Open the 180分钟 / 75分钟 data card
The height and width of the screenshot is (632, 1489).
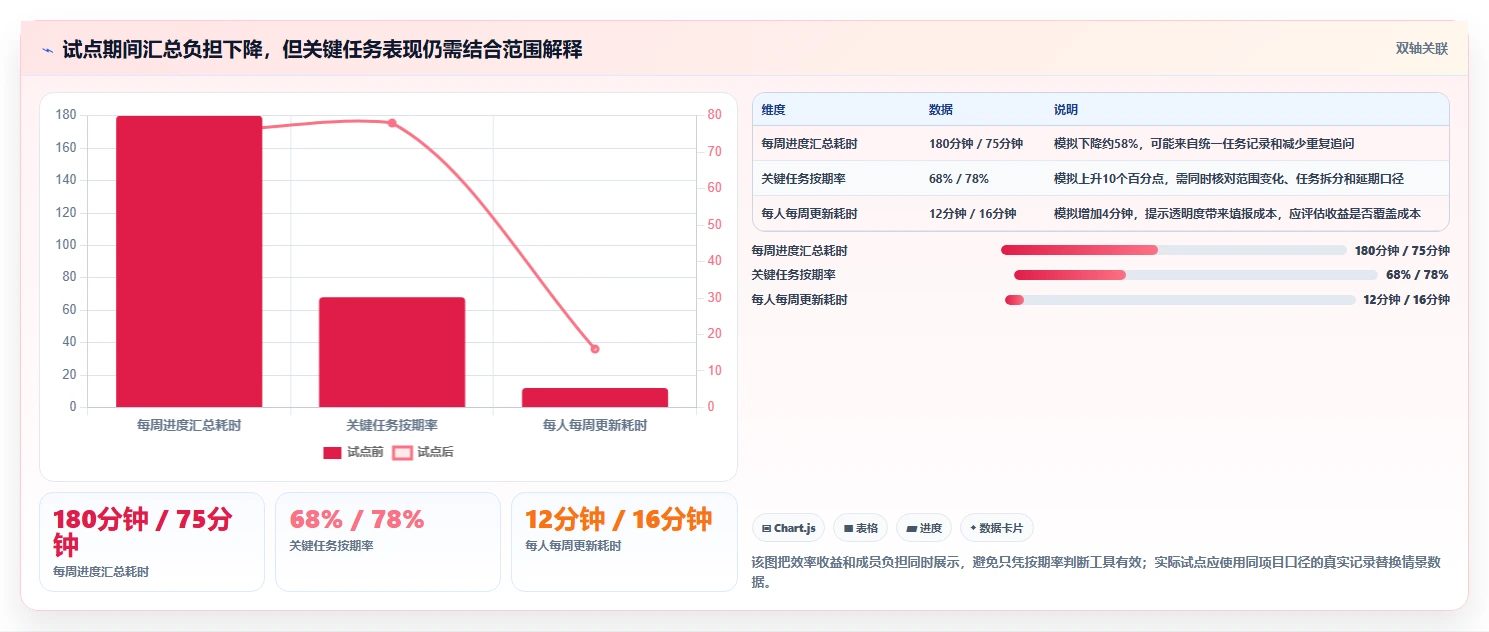point(152,542)
